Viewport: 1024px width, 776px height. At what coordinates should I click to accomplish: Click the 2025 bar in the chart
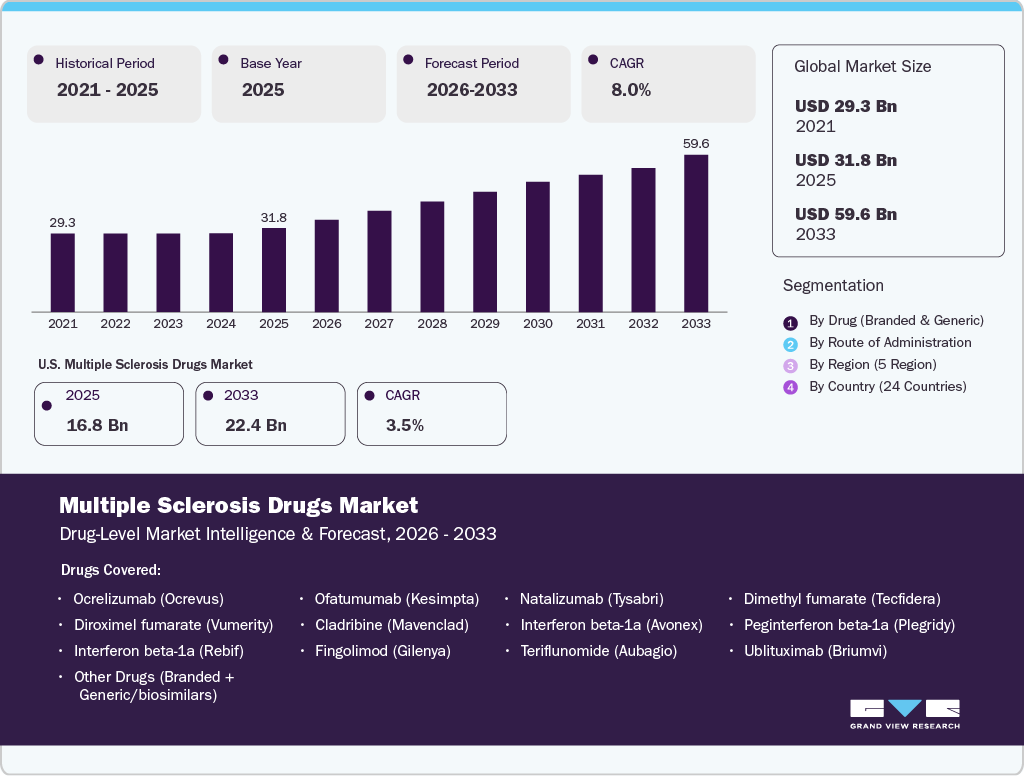click(274, 270)
